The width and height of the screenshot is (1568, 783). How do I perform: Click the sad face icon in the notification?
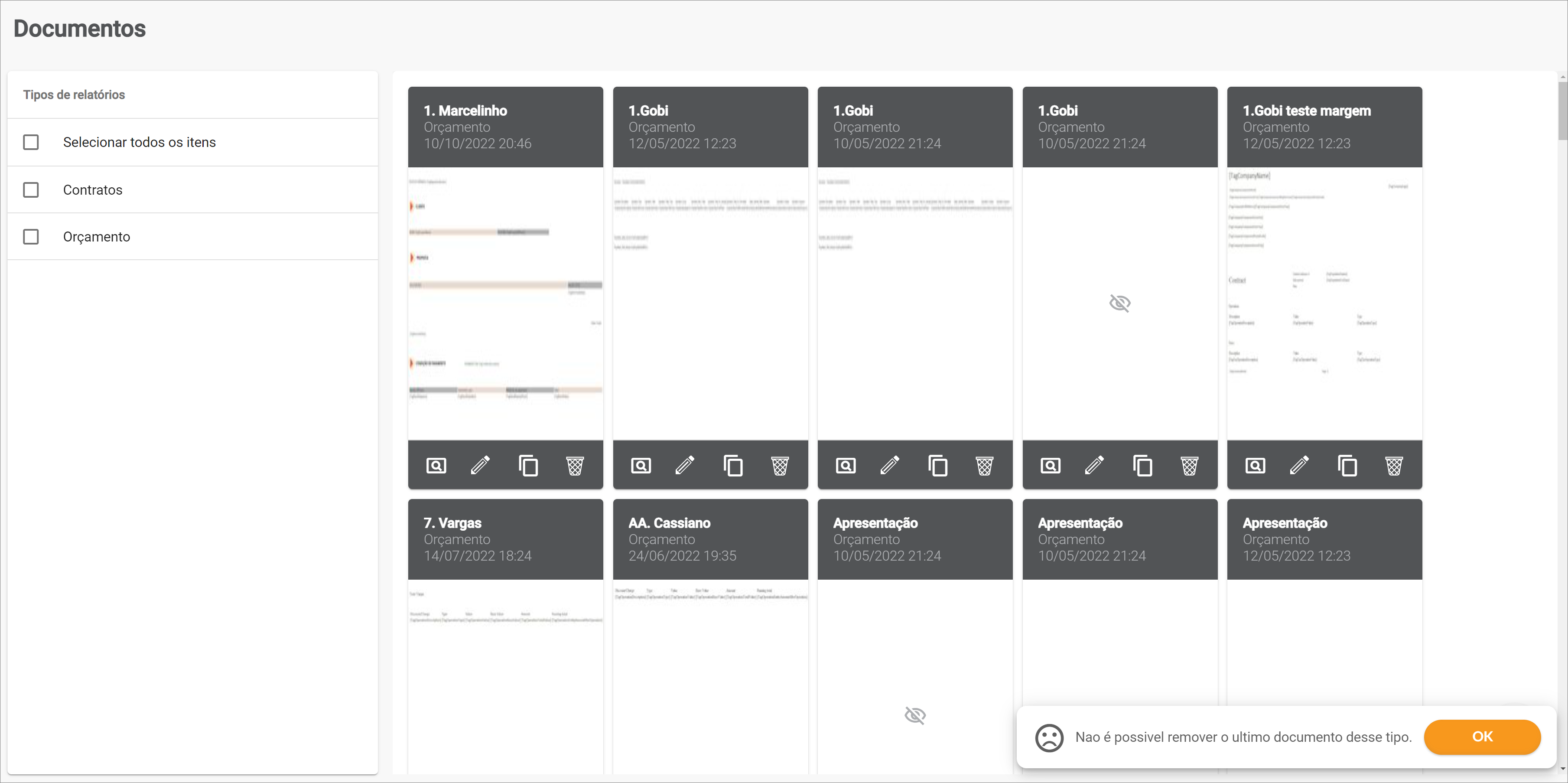[1049, 737]
